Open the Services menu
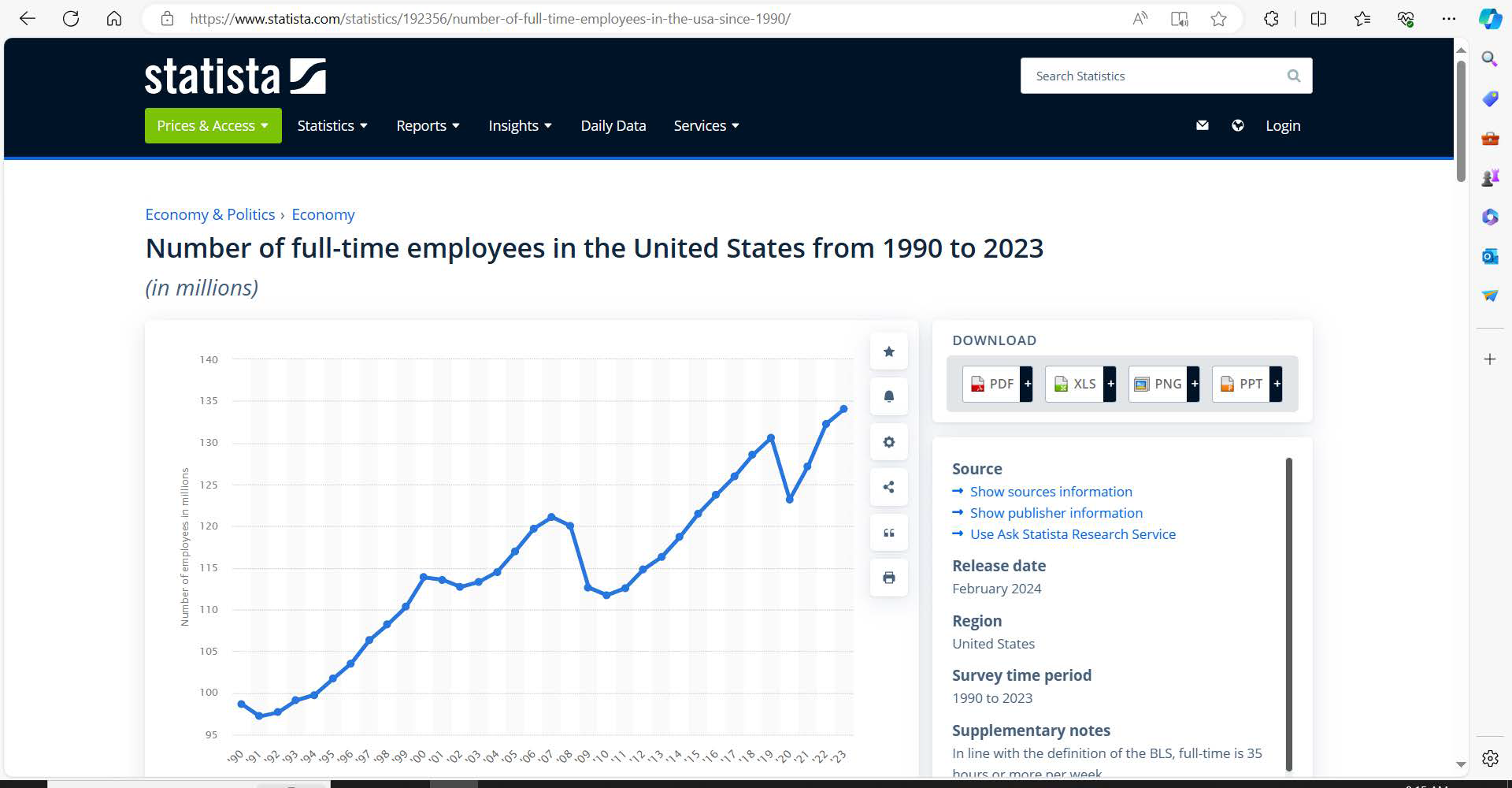This screenshot has height=788, width=1512. click(706, 126)
